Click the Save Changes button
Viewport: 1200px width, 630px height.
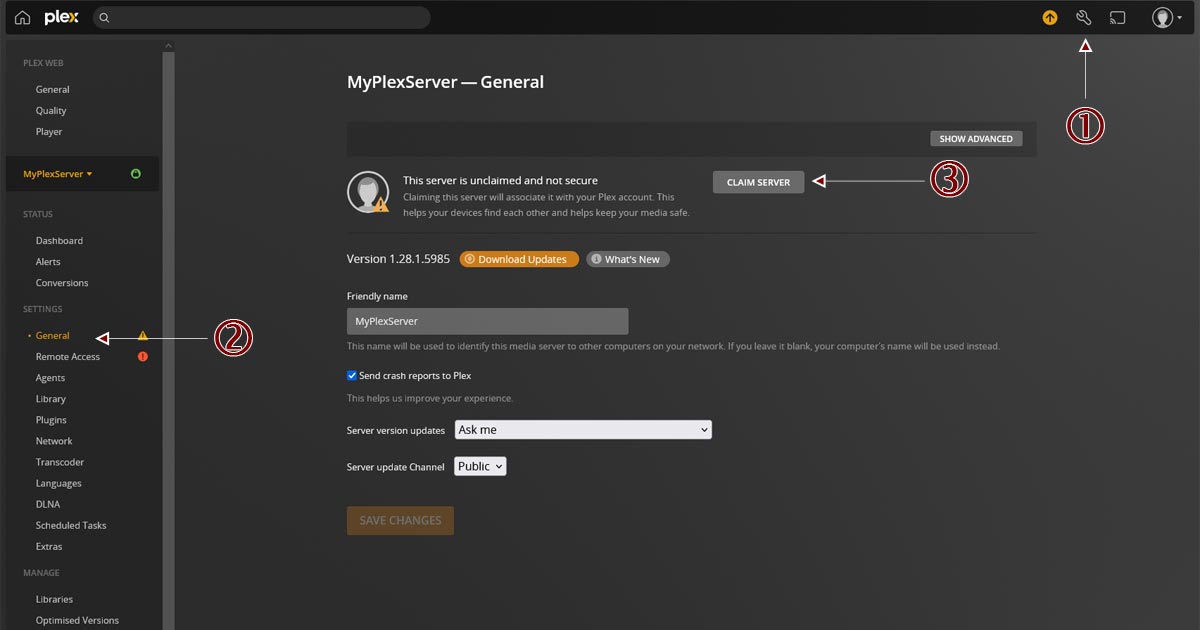click(400, 520)
